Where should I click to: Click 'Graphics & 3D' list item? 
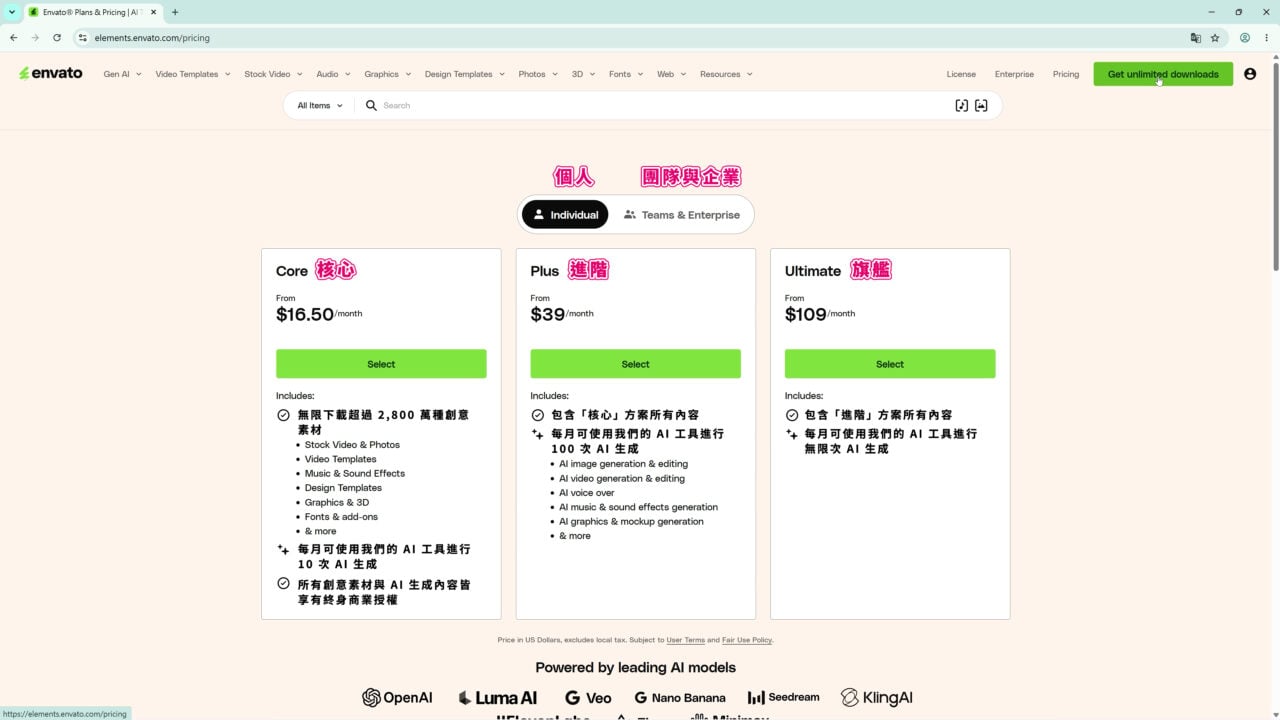click(337, 502)
